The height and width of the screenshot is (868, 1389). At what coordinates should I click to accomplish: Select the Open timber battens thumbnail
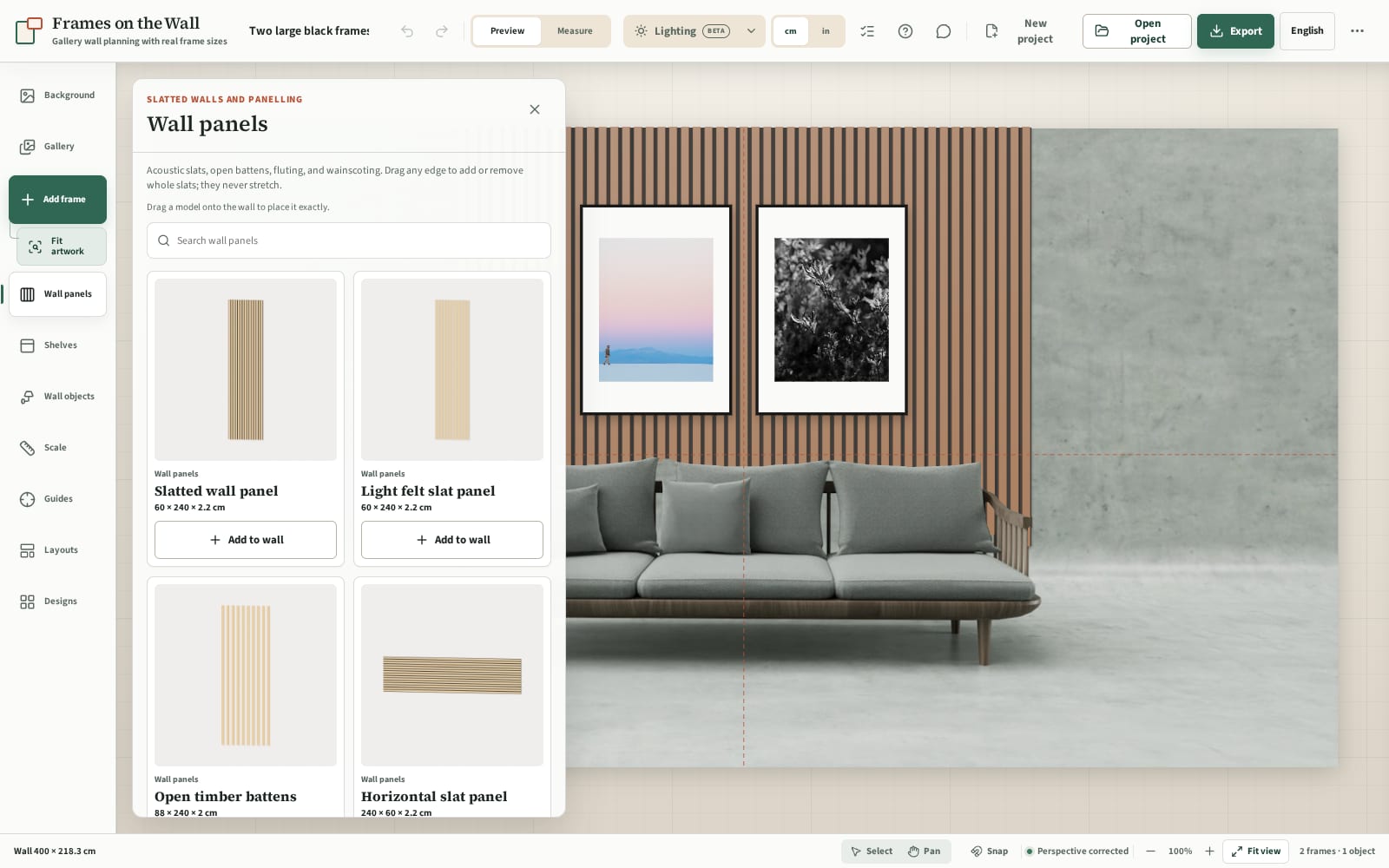tap(246, 675)
